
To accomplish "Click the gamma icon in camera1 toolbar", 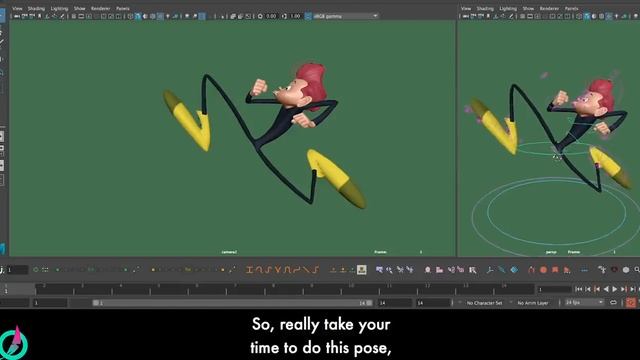I will (x=284, y=16).
